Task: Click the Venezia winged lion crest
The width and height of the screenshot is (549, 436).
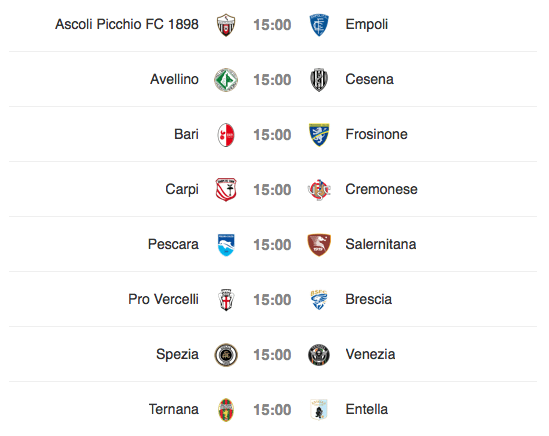Action: pyautogui.click(x=319, y=355)
